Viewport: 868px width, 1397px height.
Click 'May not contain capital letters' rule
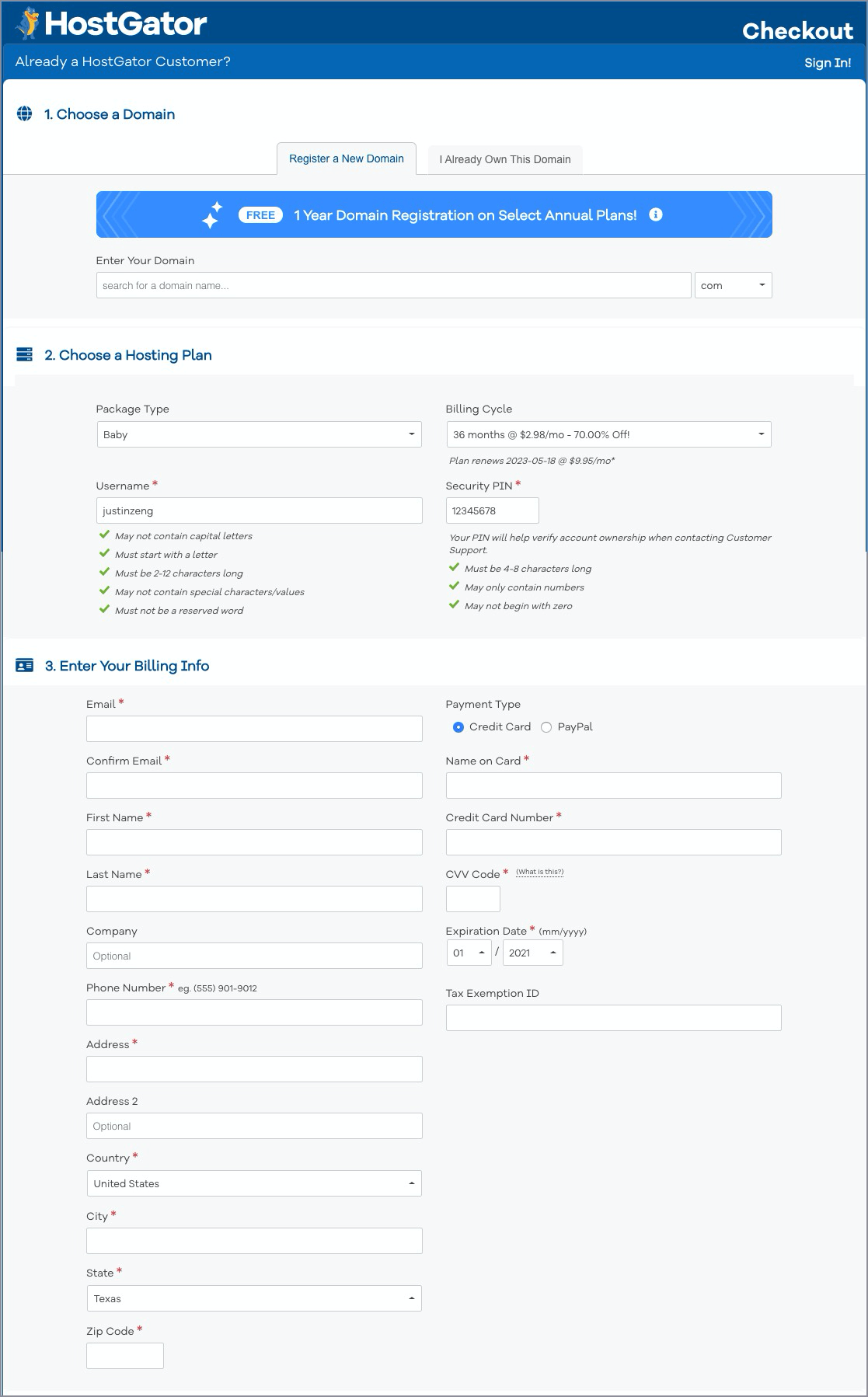[183, 536]
